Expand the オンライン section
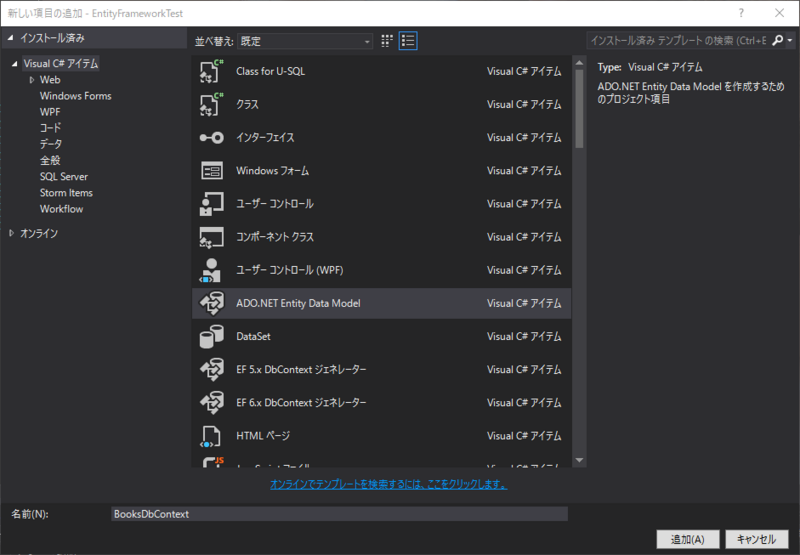The width and height of the screenshot is (800, 555). click(x=11, y=233)
